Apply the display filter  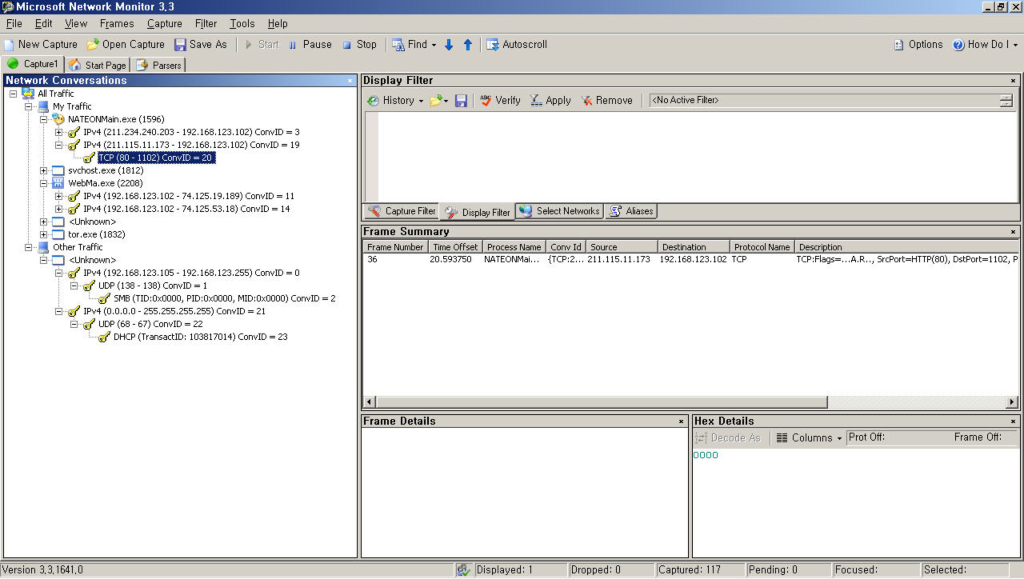pos(550,101)
